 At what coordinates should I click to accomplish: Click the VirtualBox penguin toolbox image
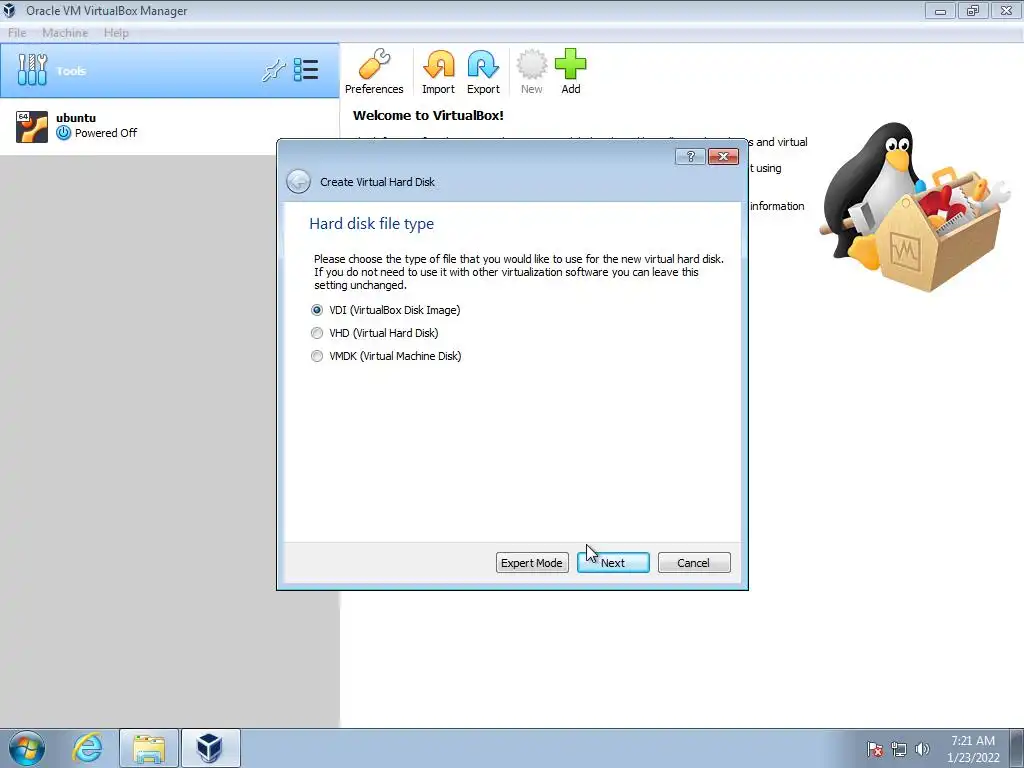[914, 207]
